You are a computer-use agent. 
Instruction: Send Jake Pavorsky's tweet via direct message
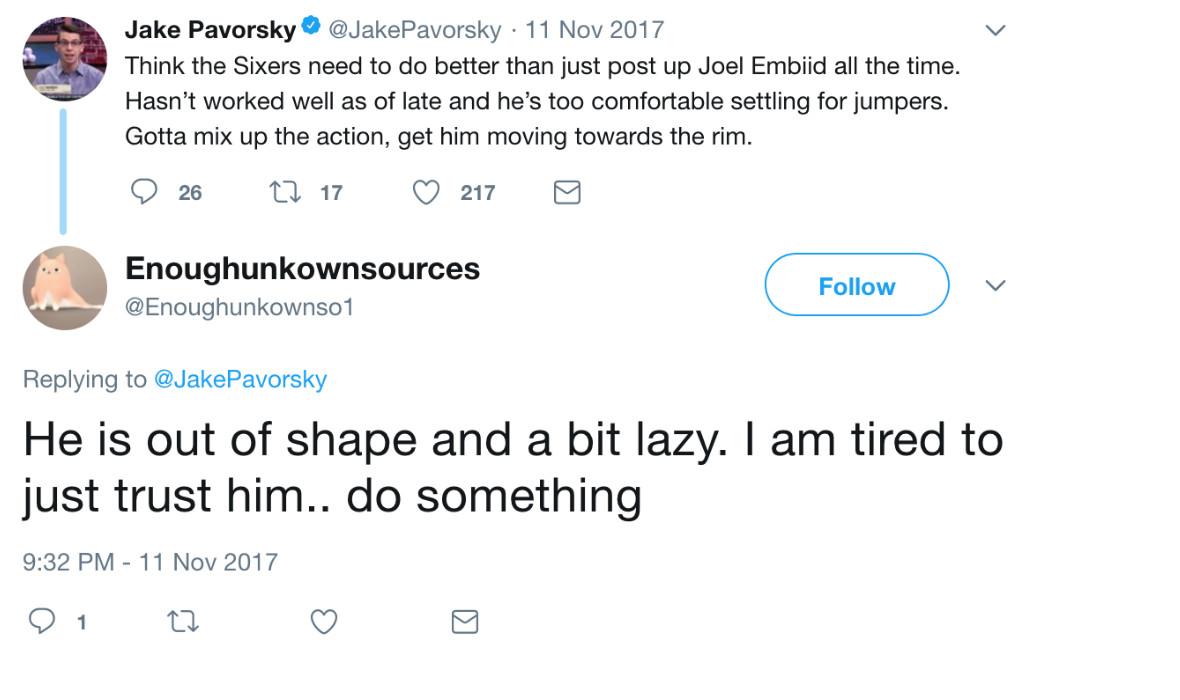coord(567,192)
